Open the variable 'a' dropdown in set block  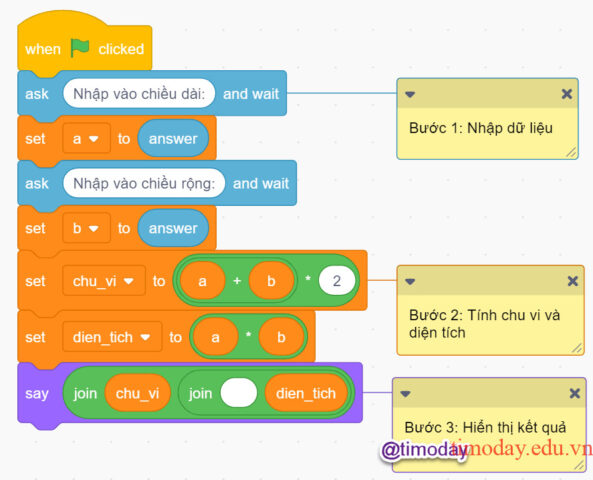[87, 138]
